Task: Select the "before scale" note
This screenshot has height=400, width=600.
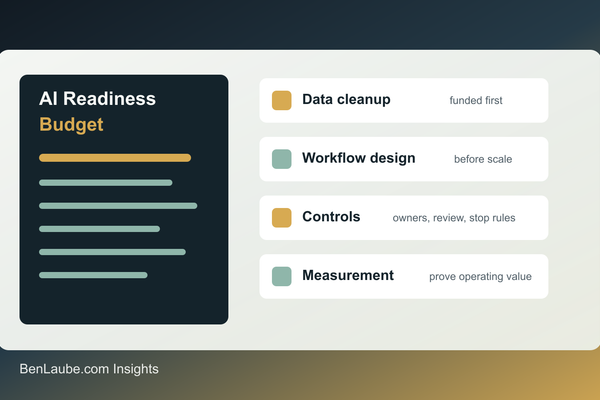Action: (x=483, y=159)
